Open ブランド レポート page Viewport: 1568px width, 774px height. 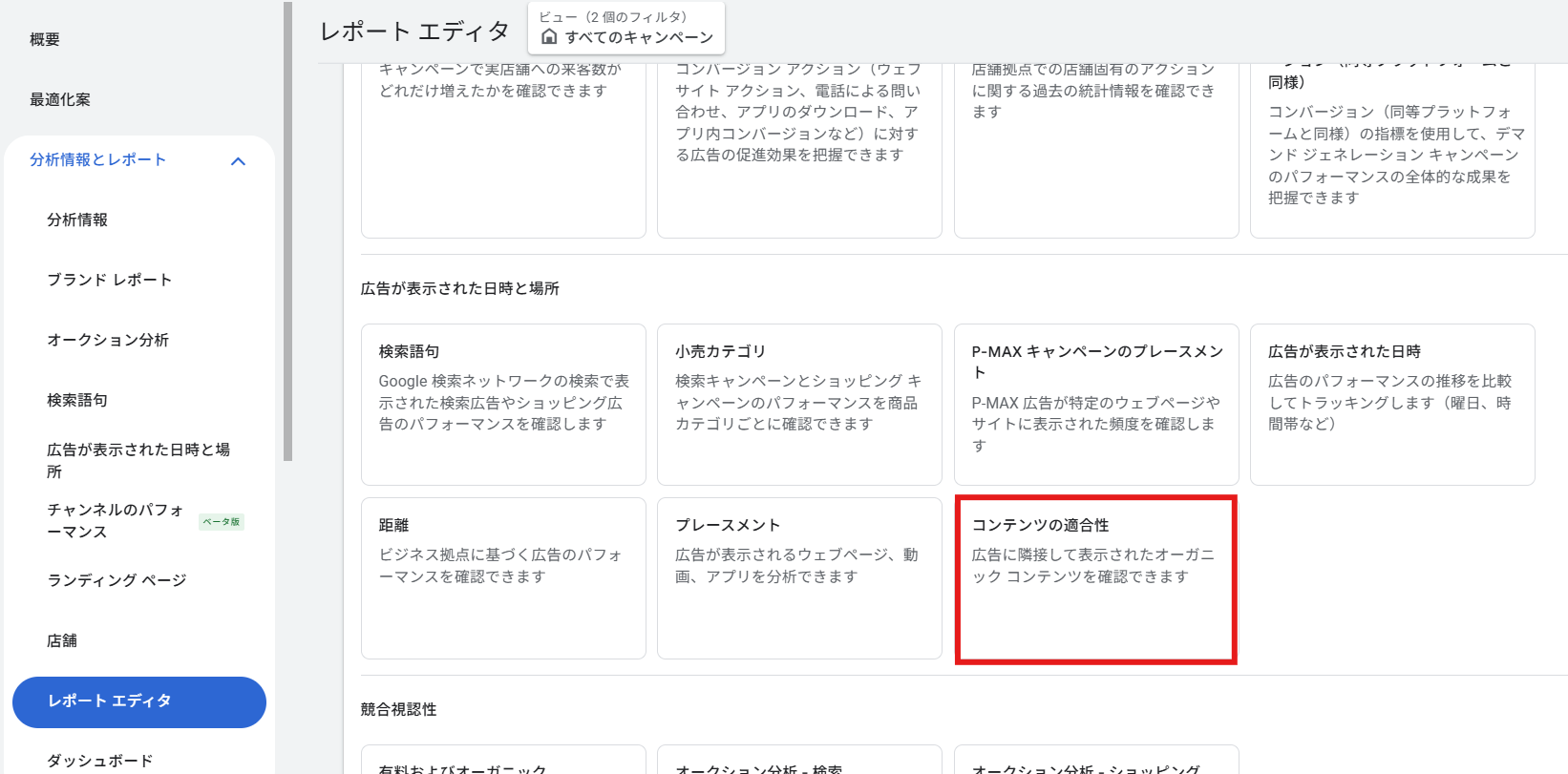110,280
